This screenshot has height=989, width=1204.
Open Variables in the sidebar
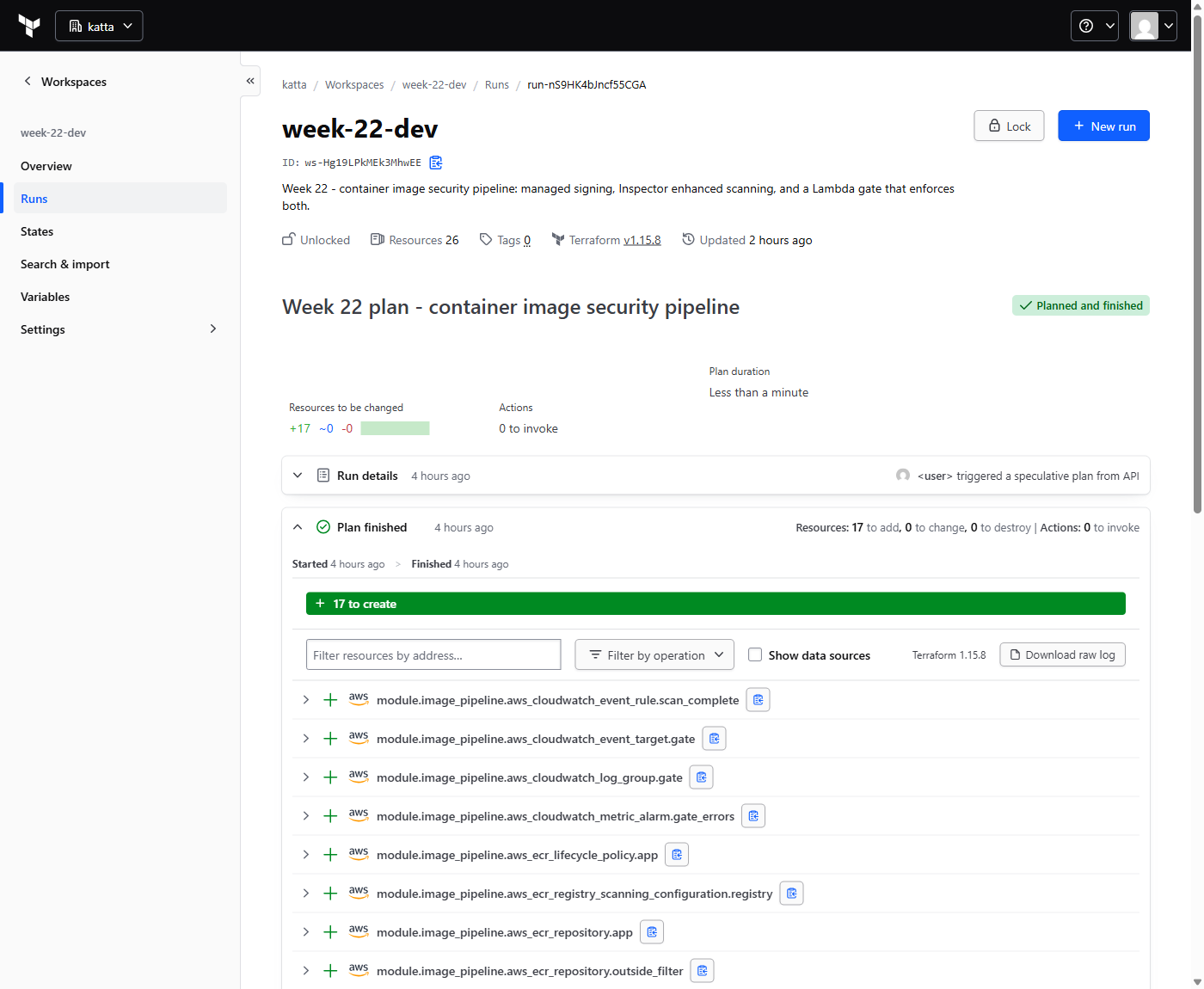click(120, 297)
